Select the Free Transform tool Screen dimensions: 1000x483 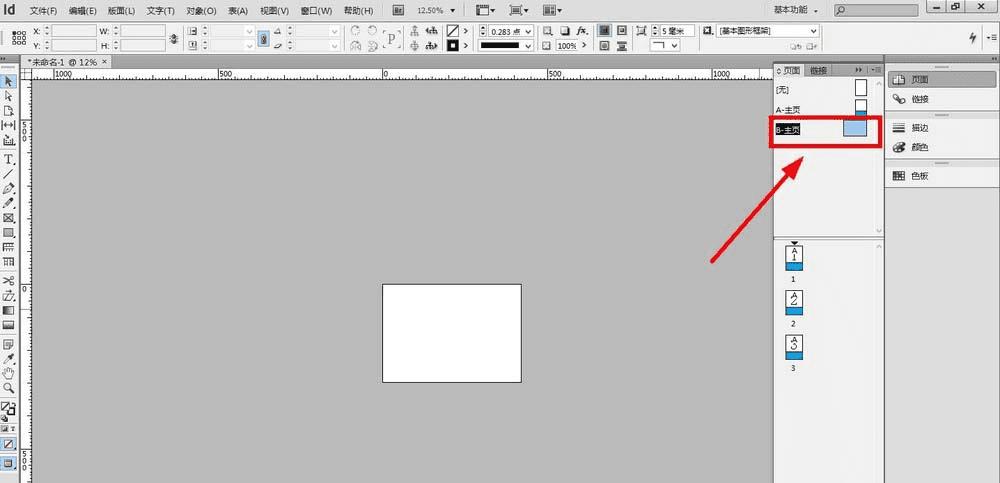coord(9,295)
